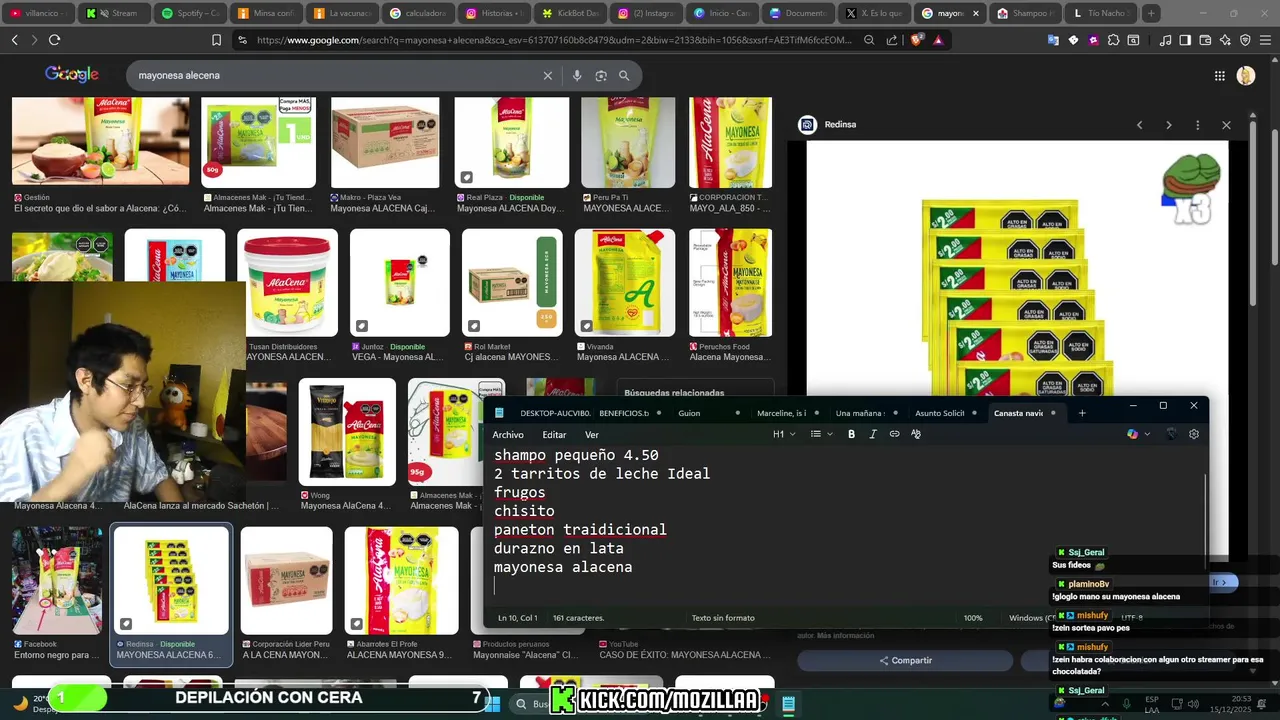This screenshot has width=1280, height=720.
Task: Open the Editar menu in Notepad
Action: coord(554,435)
